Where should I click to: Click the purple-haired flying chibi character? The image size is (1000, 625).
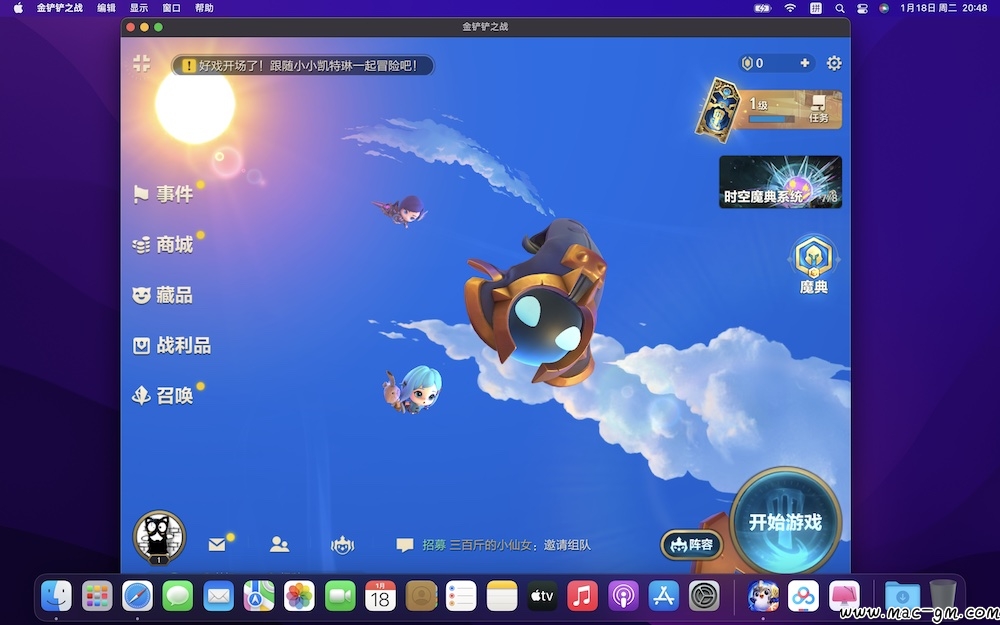tap(401, 211)
